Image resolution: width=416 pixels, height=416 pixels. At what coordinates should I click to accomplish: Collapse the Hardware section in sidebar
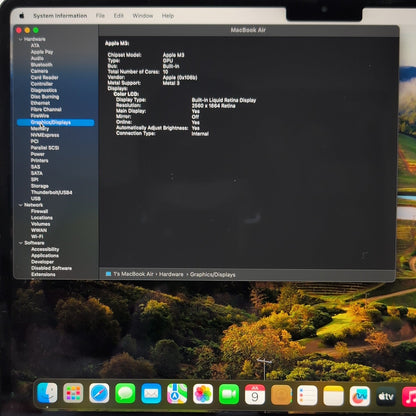point(20,39)
